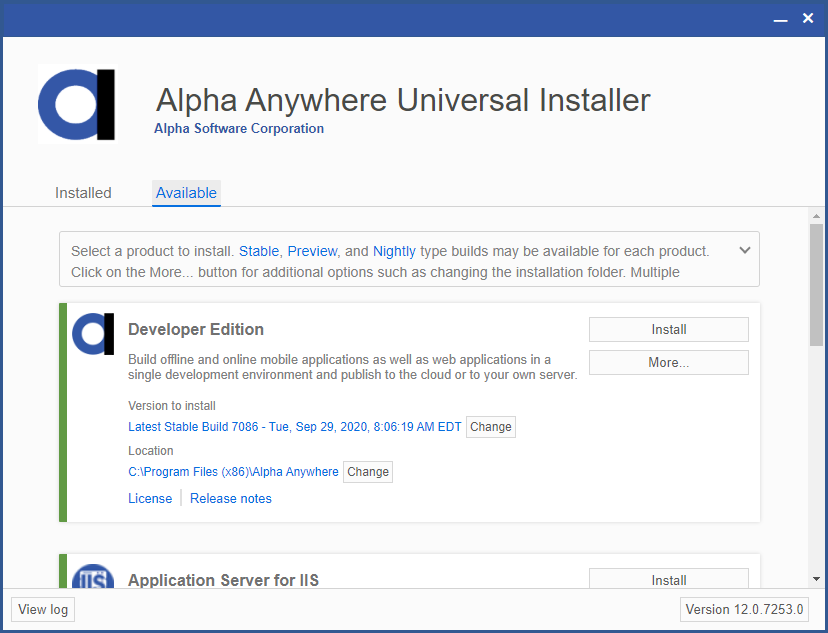This screenshot has width=828, height=633.
Task: Click Latest Stable Build 7086 link
Action: pos(295,427)
